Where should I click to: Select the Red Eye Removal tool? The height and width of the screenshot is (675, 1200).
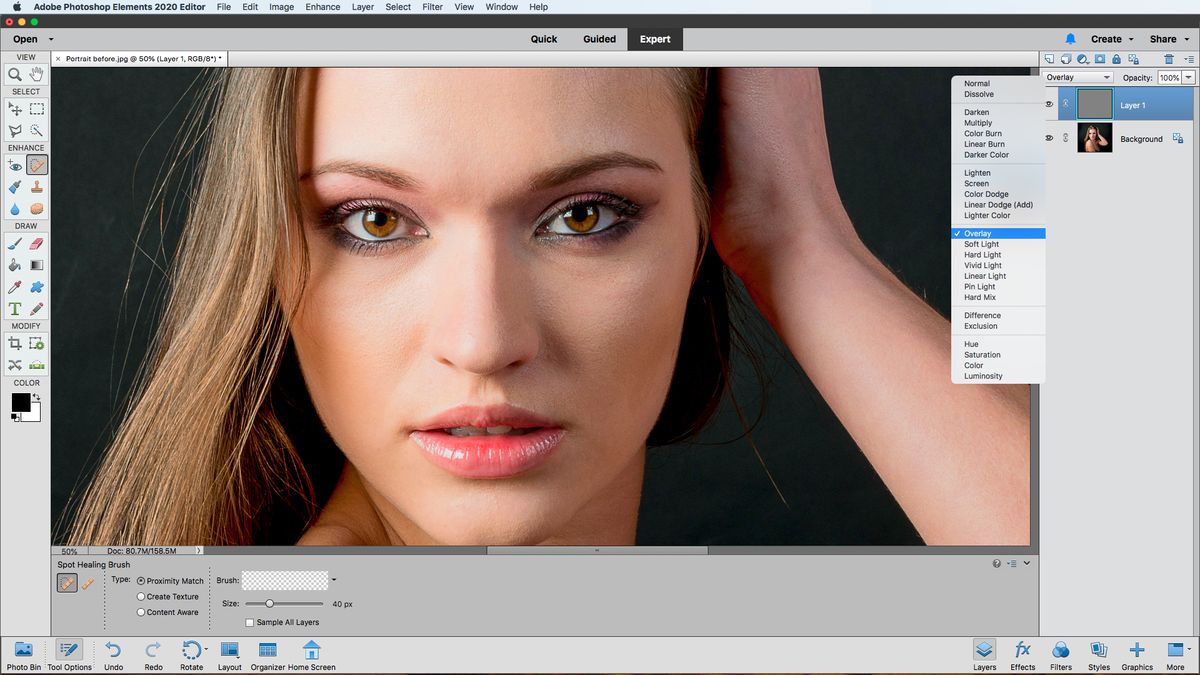point(15,165)
